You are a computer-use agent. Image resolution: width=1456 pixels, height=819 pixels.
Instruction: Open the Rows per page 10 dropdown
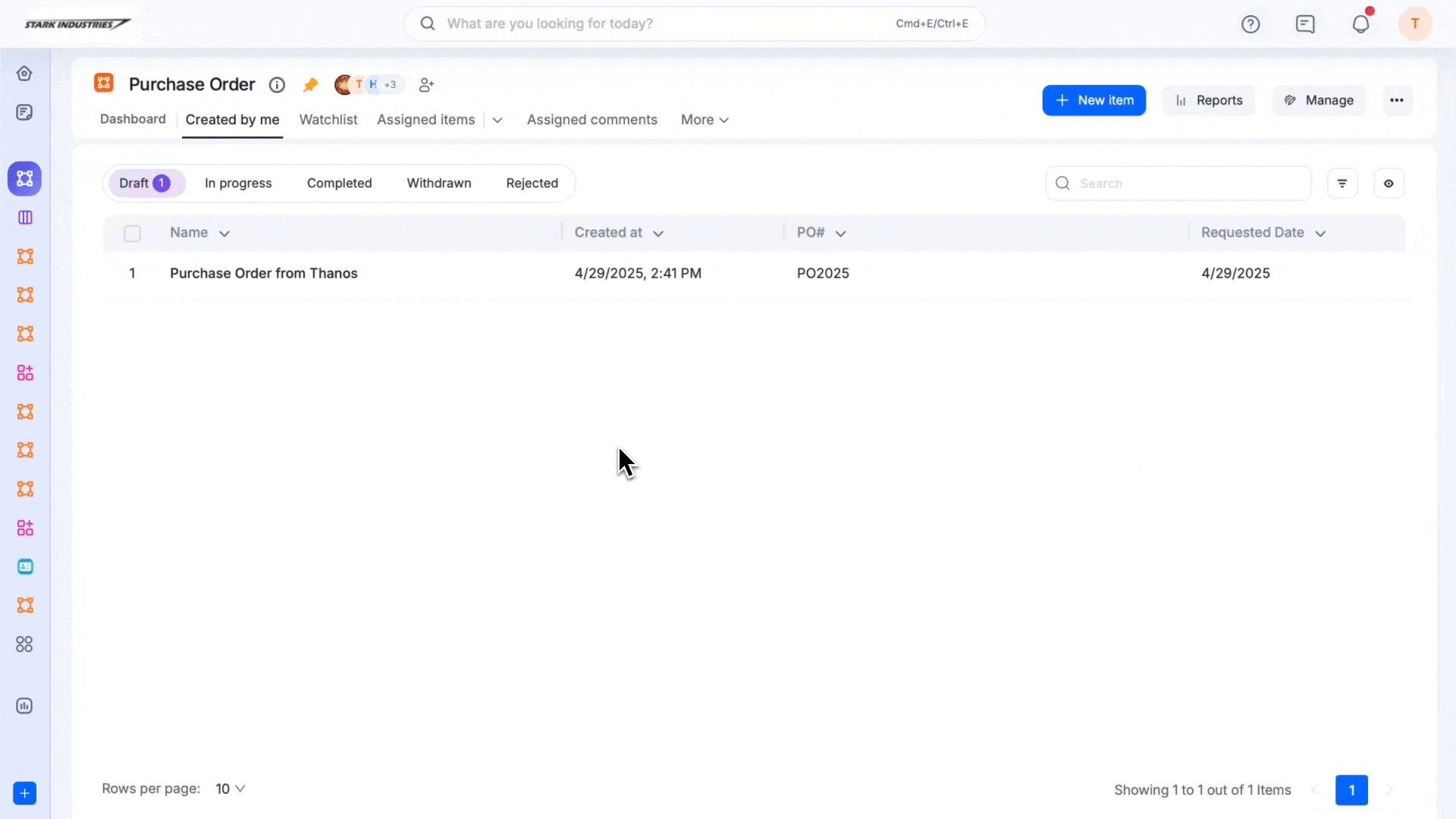pyautogui.click(x=231, y=789)
